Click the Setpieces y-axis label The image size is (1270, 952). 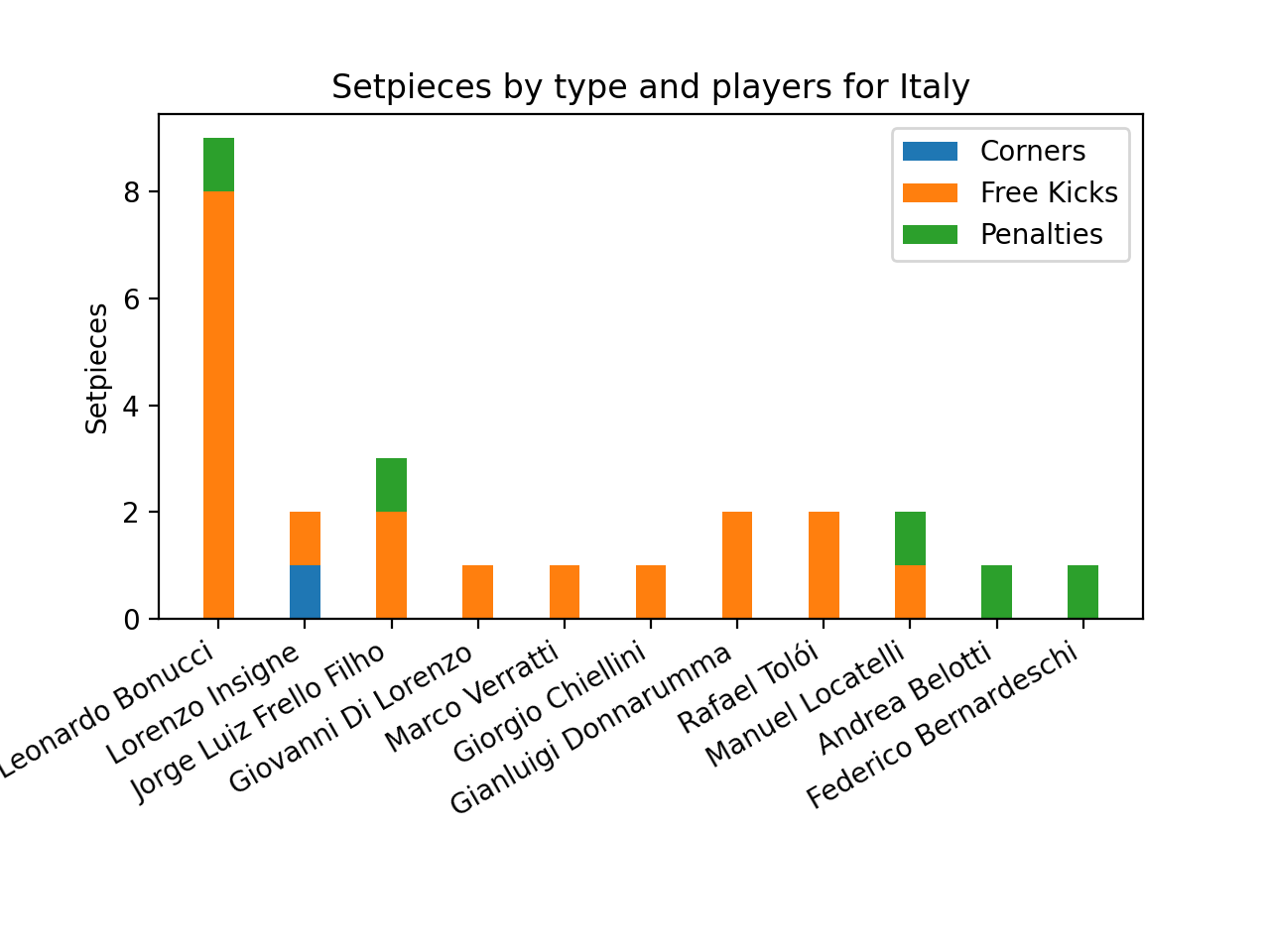(x=96, y=369)
